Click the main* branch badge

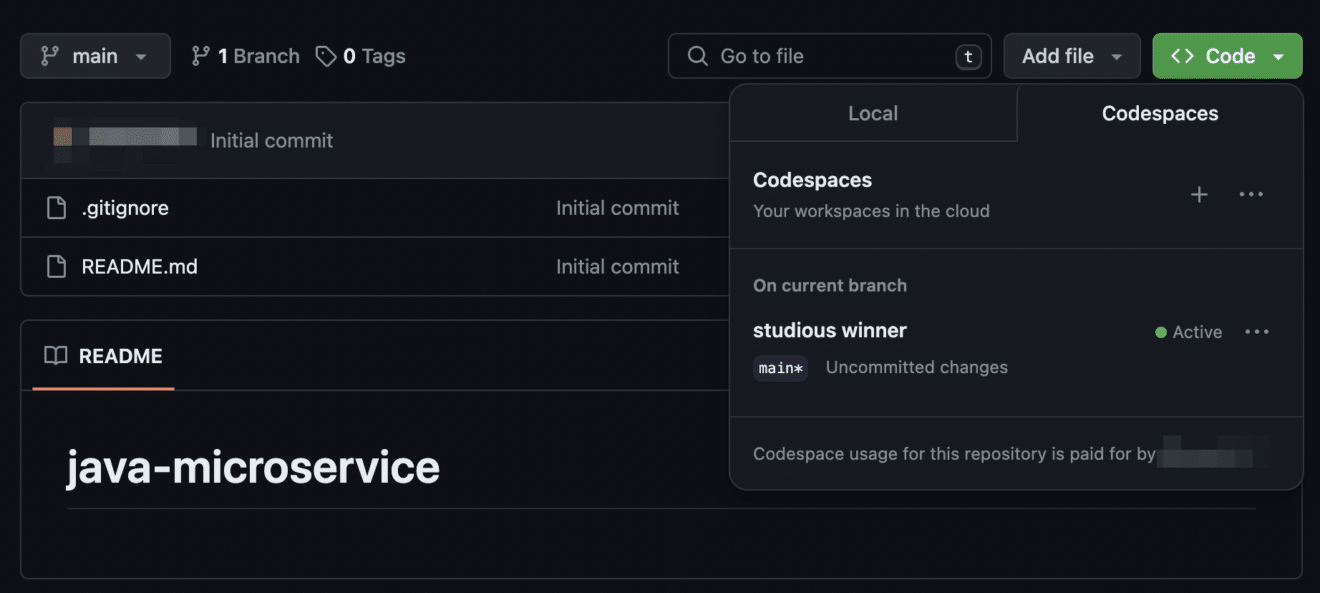780,368
